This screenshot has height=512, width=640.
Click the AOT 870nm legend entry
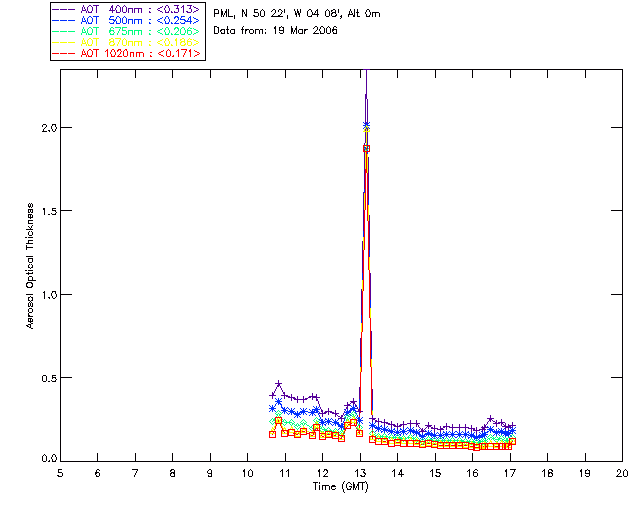[127, 42]
